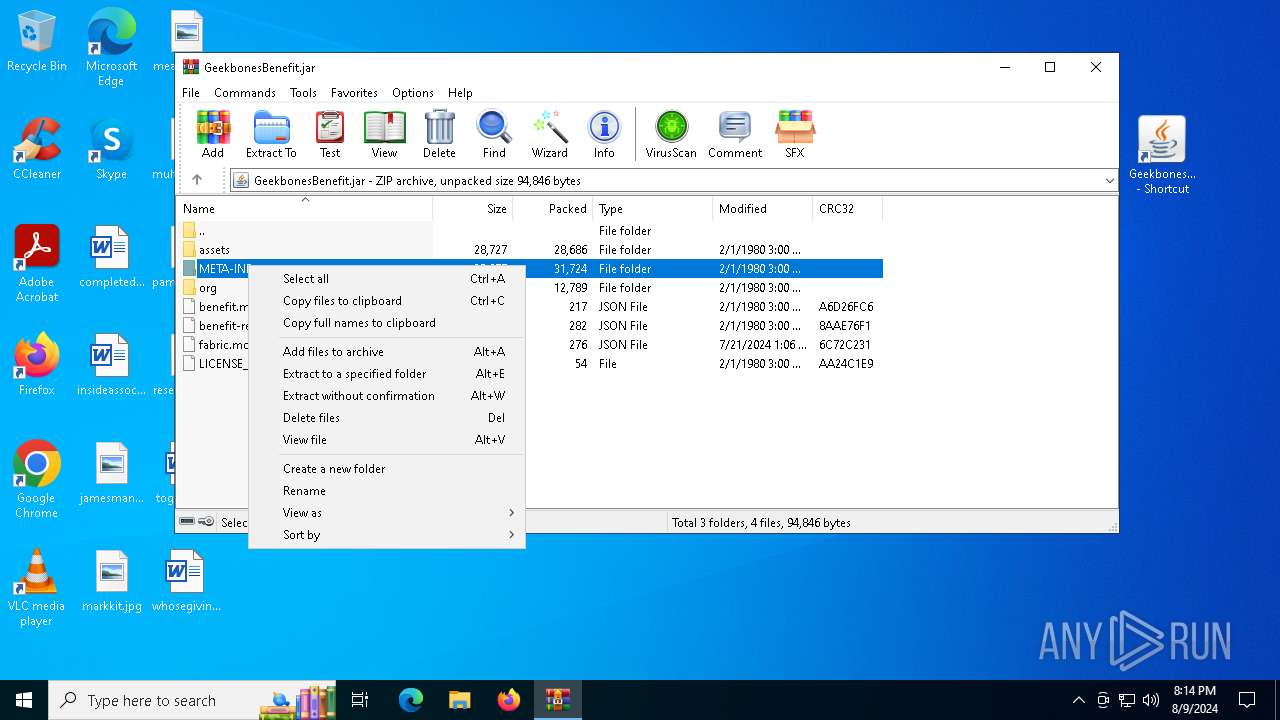Open the Comment toolbar icon

[735, 134]
